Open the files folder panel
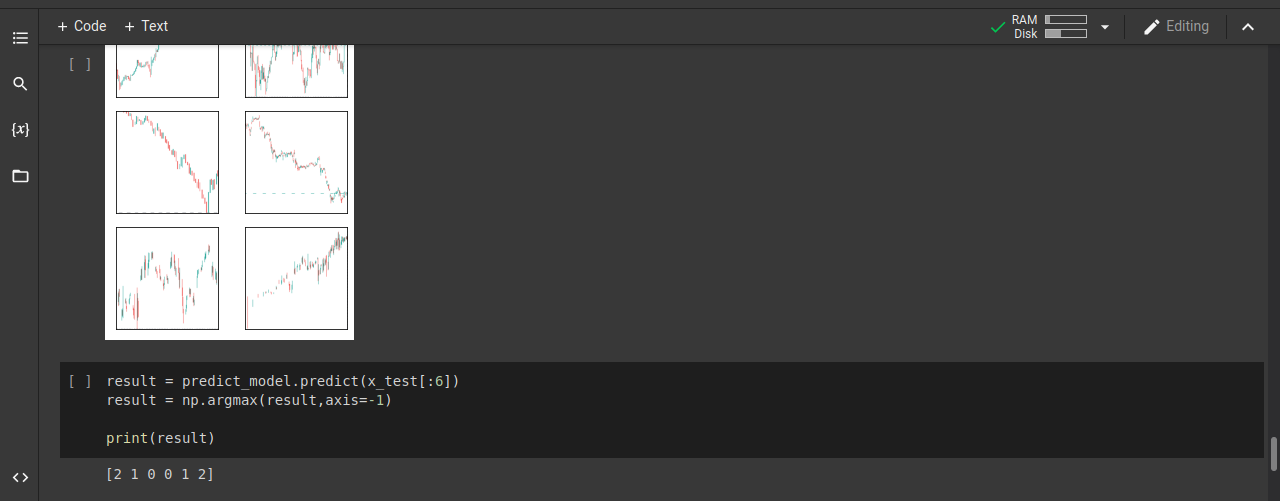 [x=20, y=176]
